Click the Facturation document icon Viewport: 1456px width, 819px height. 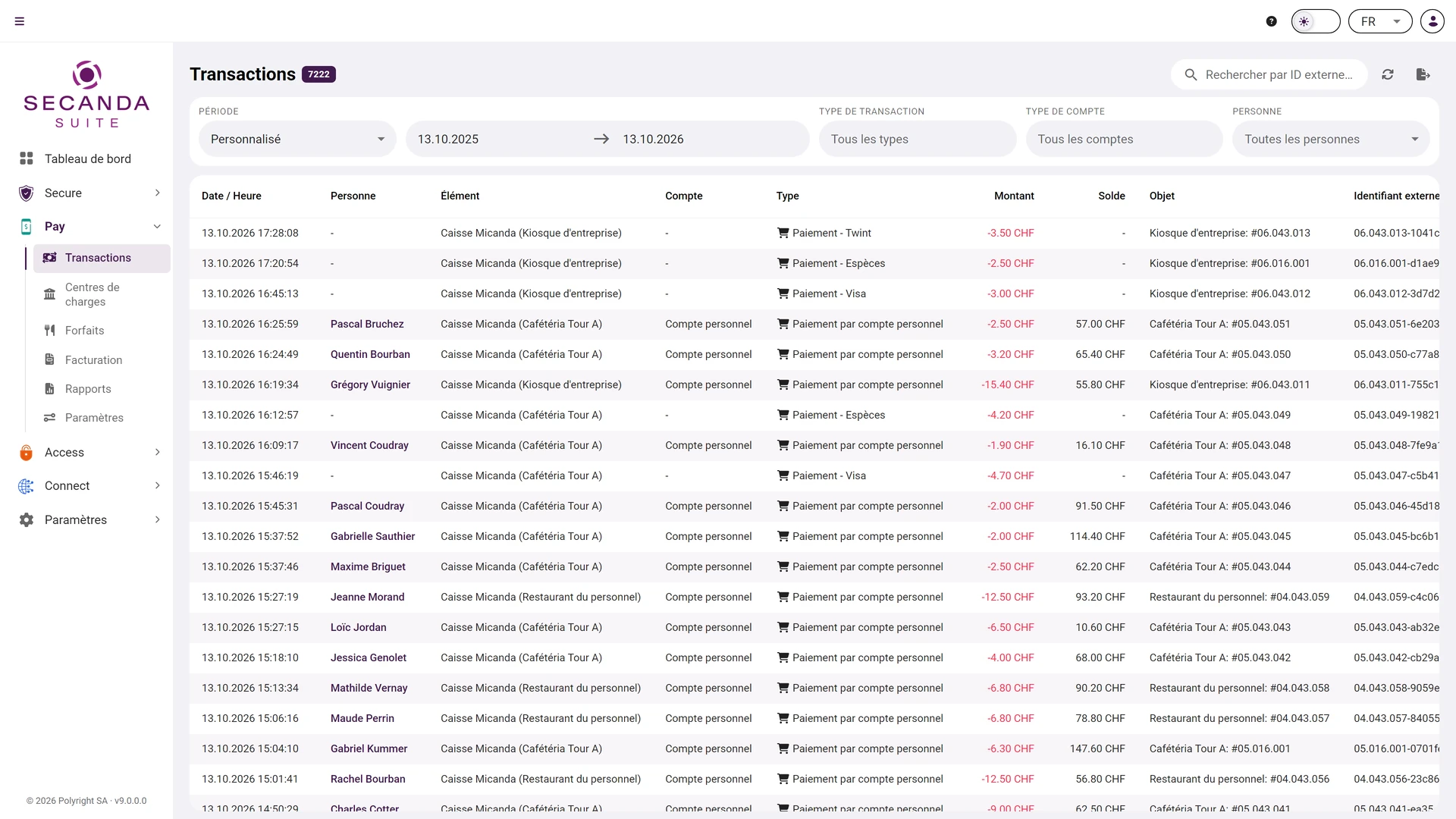[49, 359]
